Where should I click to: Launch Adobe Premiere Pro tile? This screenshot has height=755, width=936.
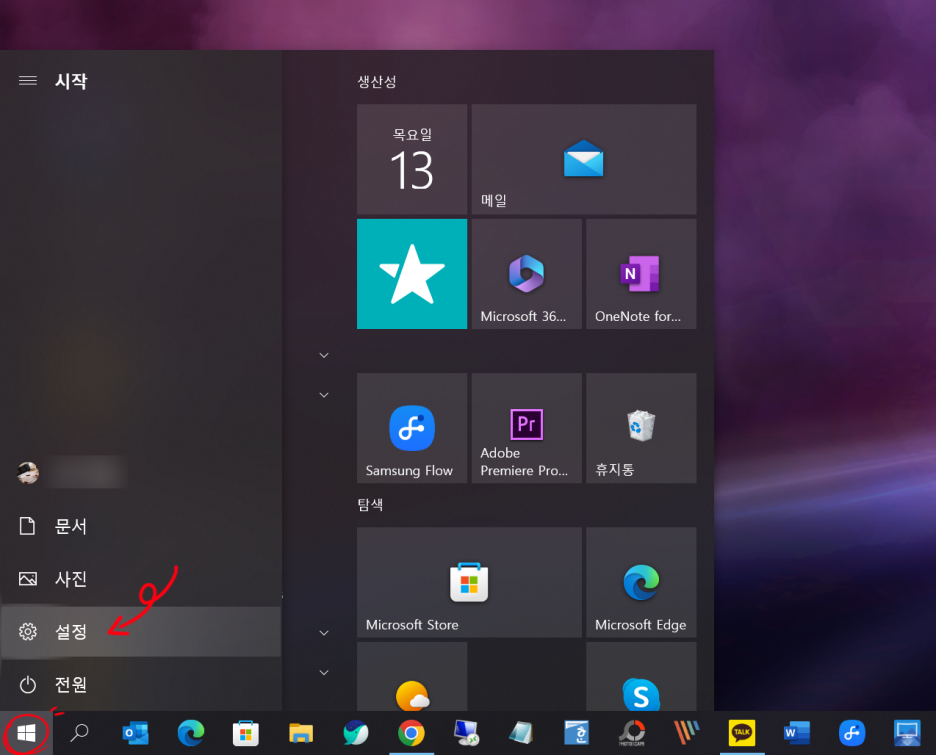click(x=526, y=428)
